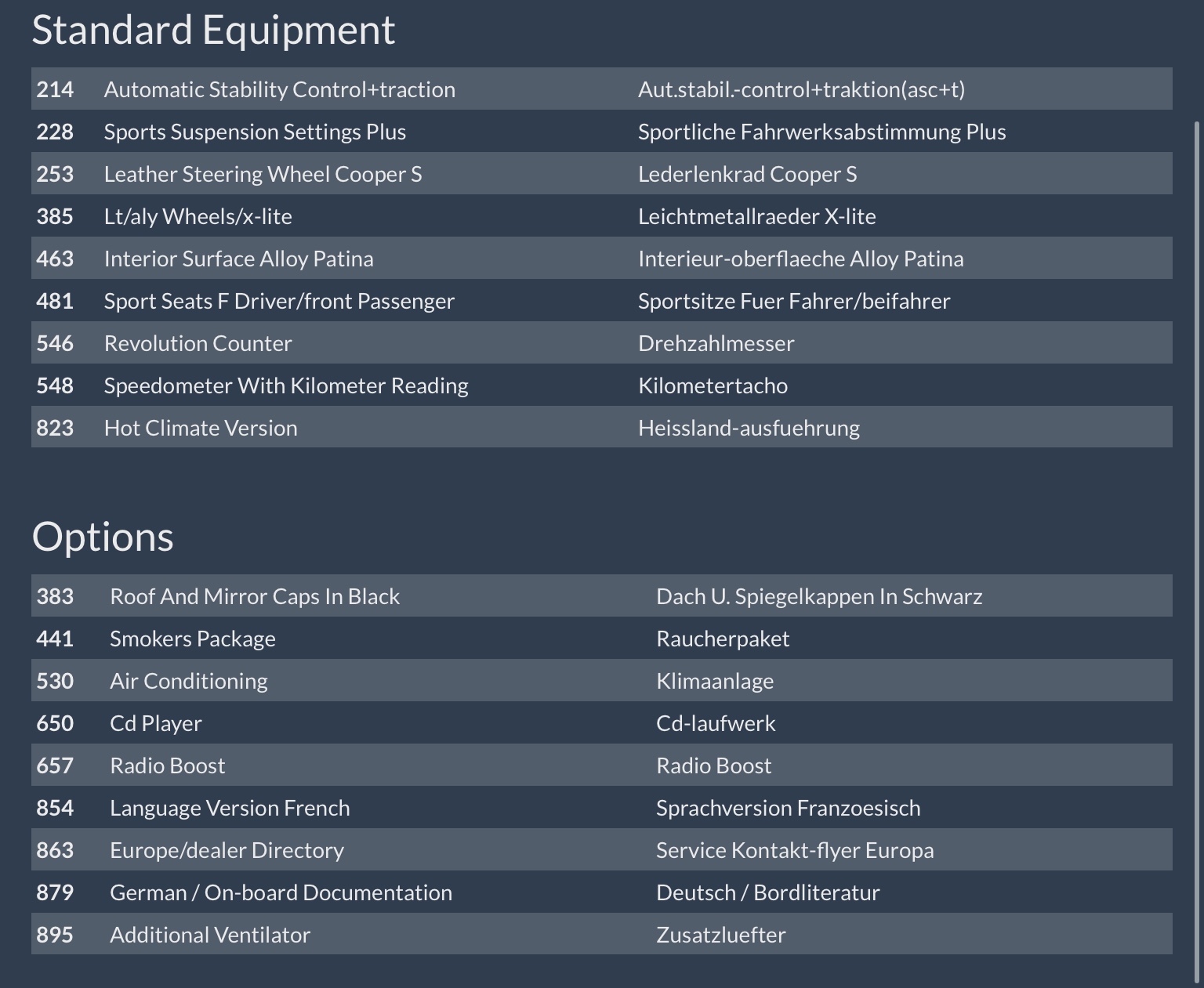Viewport: 1204px width, 988px height.
Task: Click the Cd-laufwerk German description
Action: tap(715, 723)
